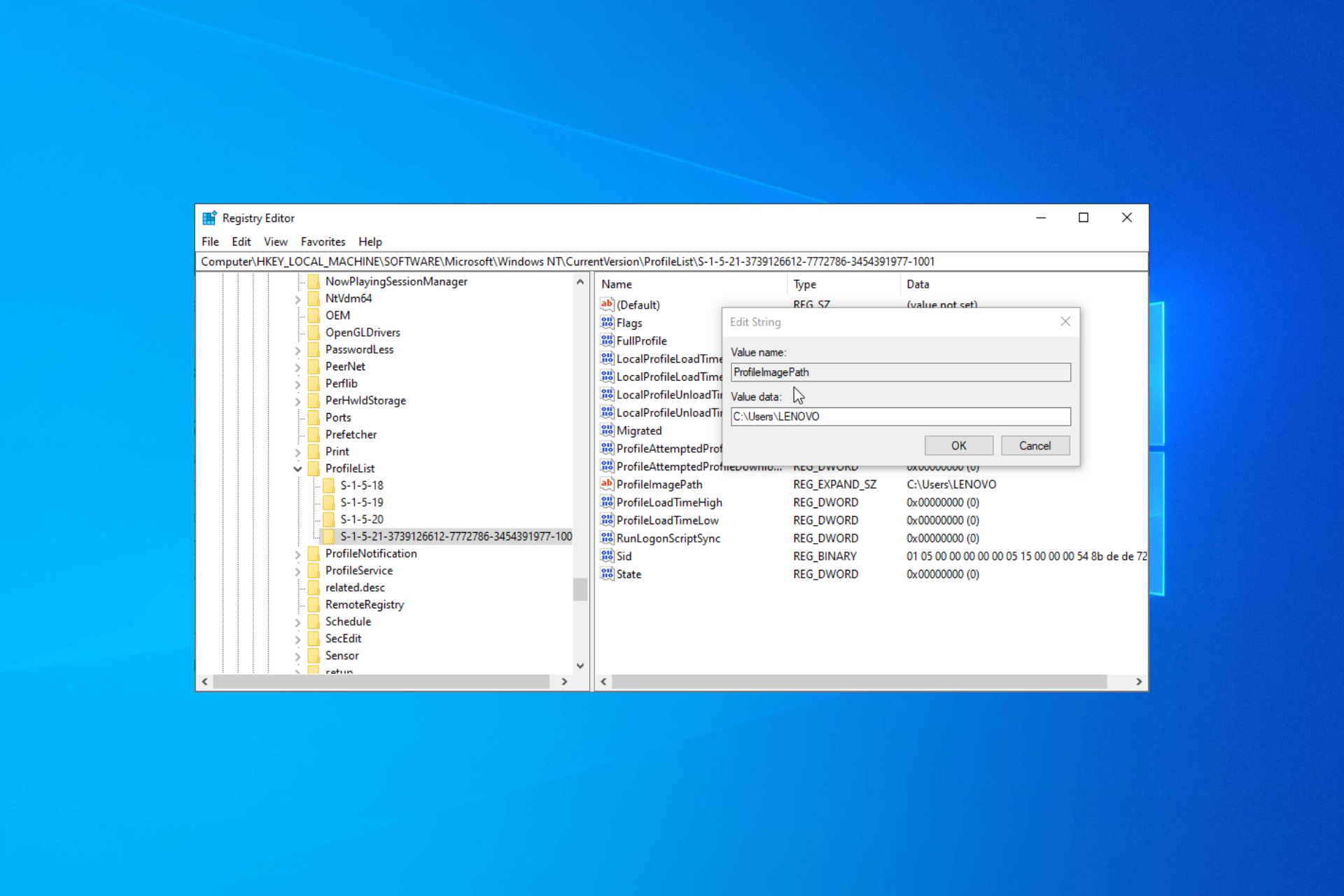Screen dimensions: 1344x896
Task: Close the Edit String dialog
Action: click(x=1065, y=321)
